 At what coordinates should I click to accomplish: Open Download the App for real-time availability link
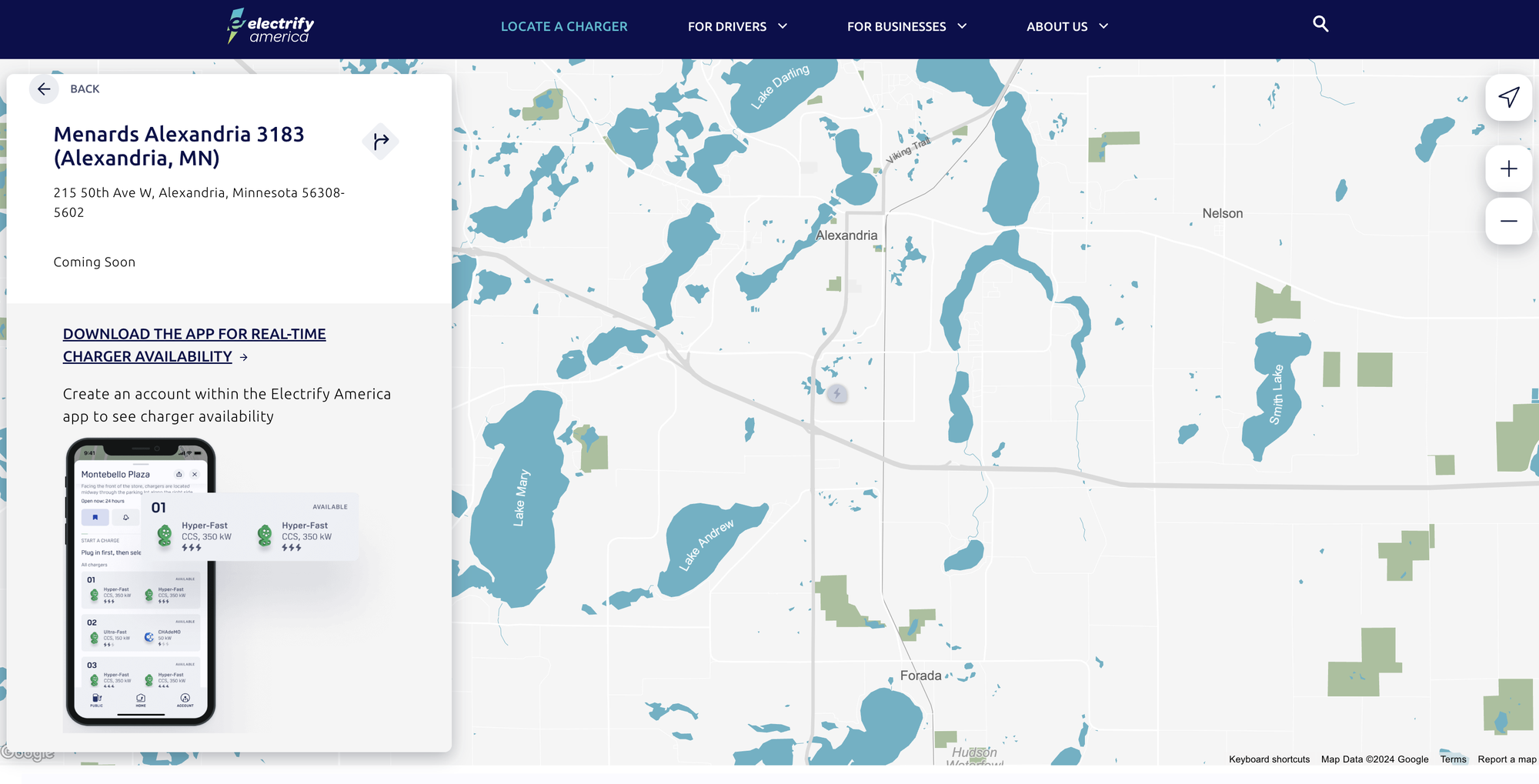click(x=194, y=345)
